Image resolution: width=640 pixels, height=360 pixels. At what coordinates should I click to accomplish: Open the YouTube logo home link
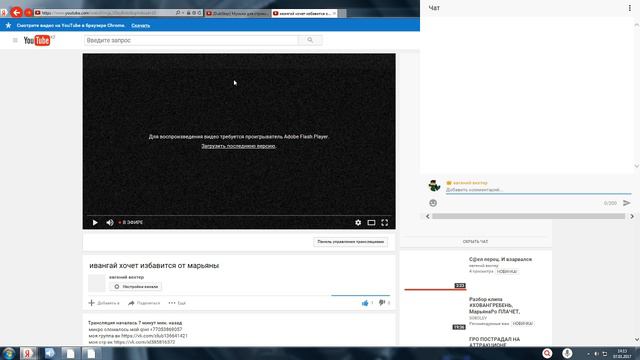37,40
